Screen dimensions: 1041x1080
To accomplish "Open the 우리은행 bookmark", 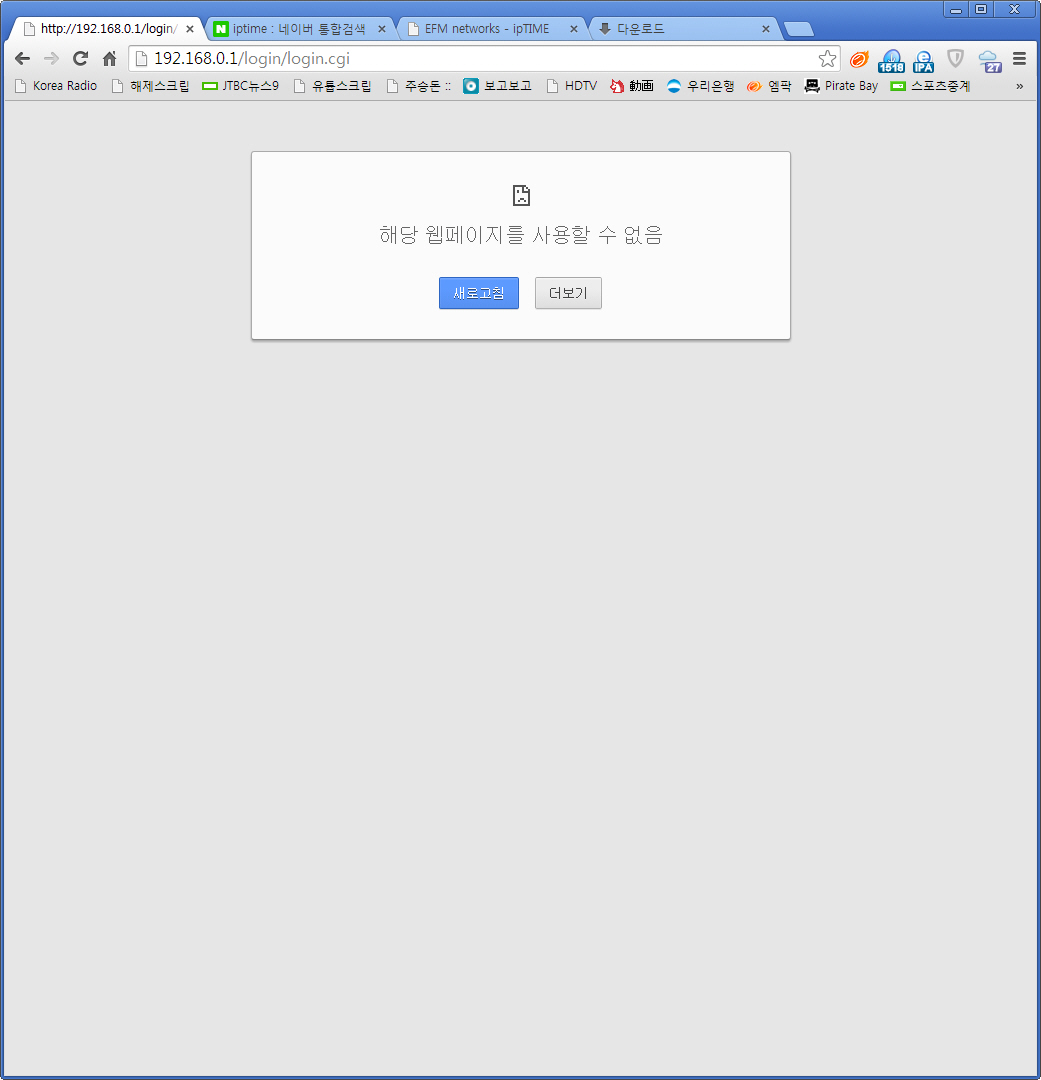I will (700, 86).
